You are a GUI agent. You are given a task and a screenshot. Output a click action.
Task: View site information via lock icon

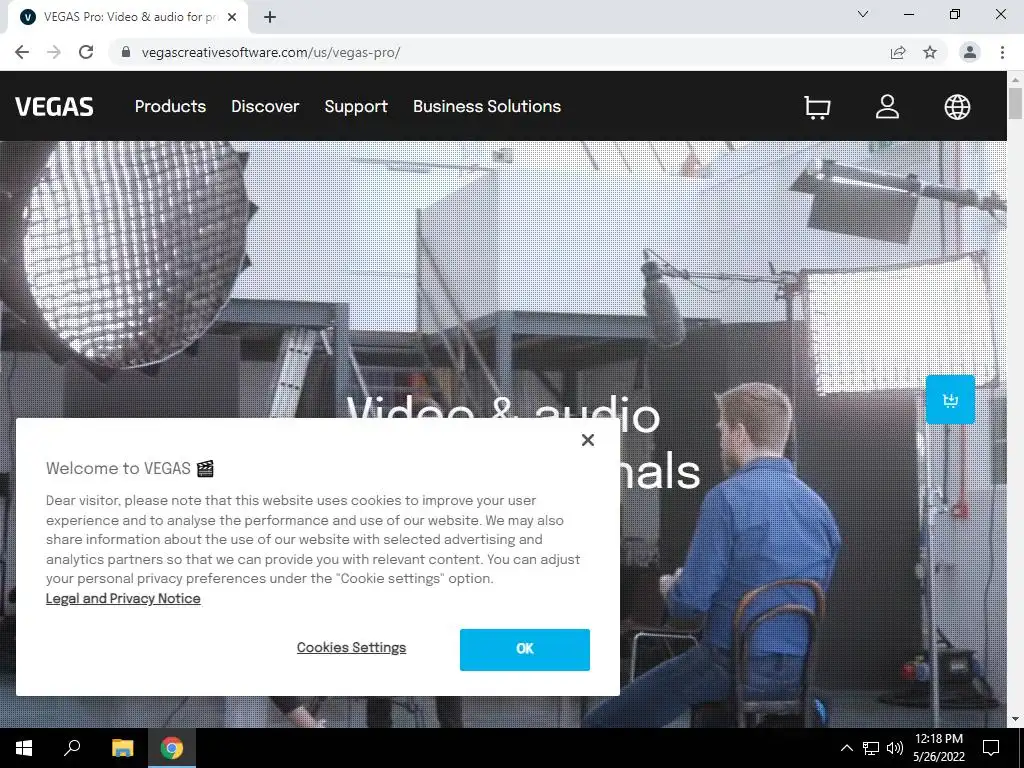(126, 52)
